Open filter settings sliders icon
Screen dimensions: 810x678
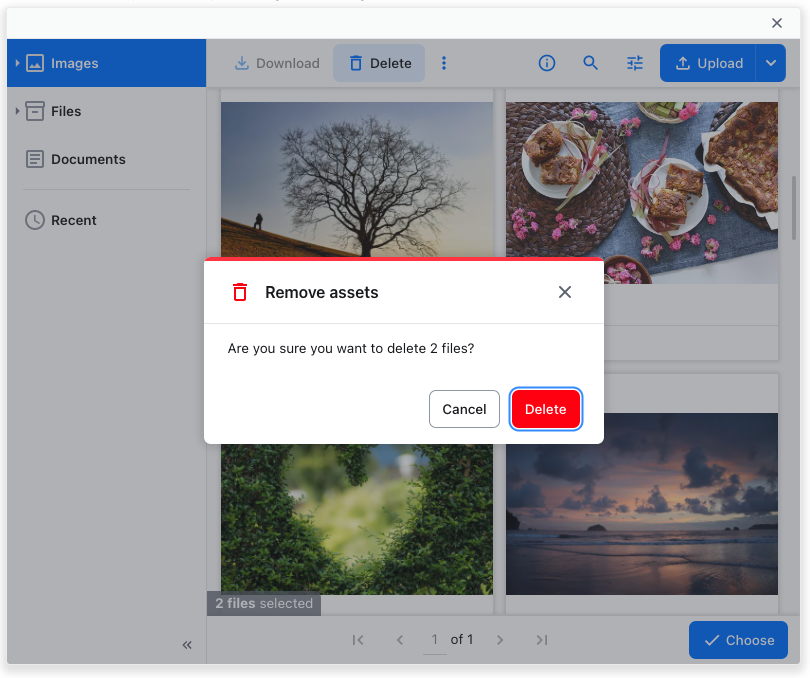click(635, 63)
